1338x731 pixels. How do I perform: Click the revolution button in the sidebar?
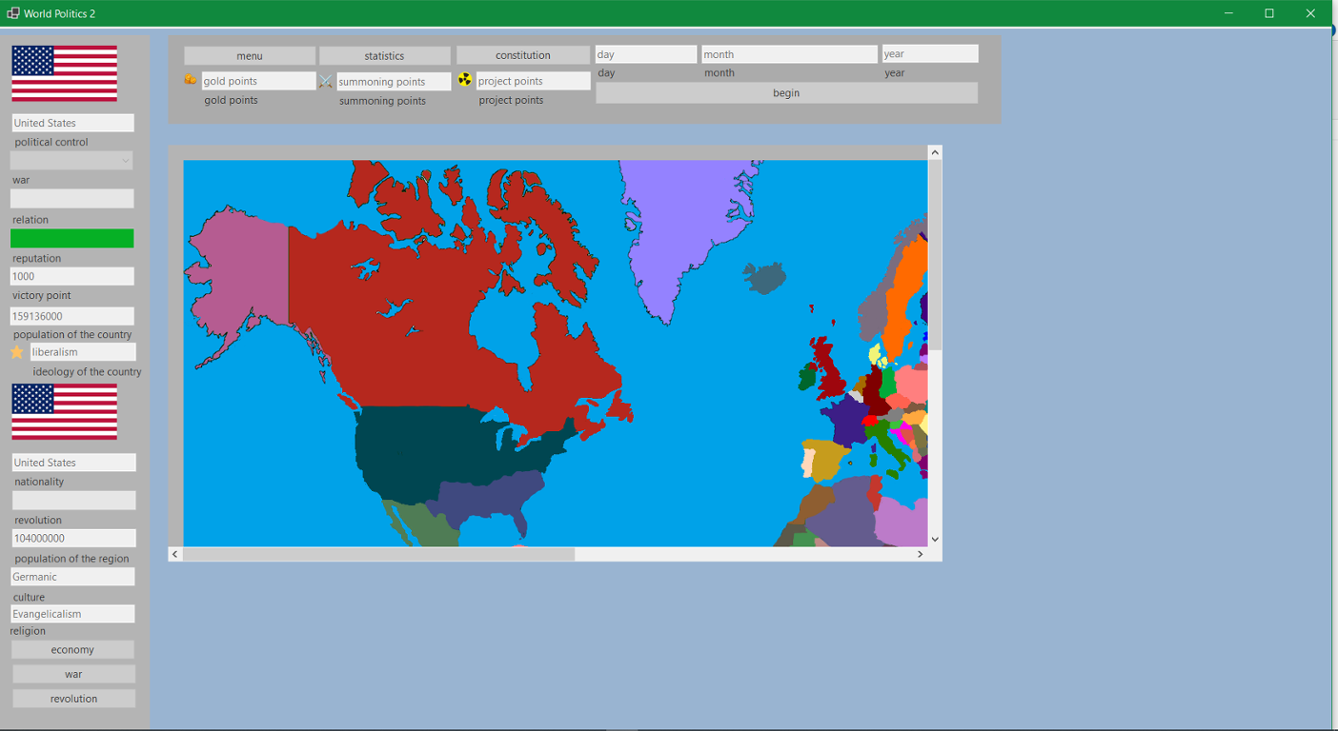pyautogui.click(x=72, y=698)
